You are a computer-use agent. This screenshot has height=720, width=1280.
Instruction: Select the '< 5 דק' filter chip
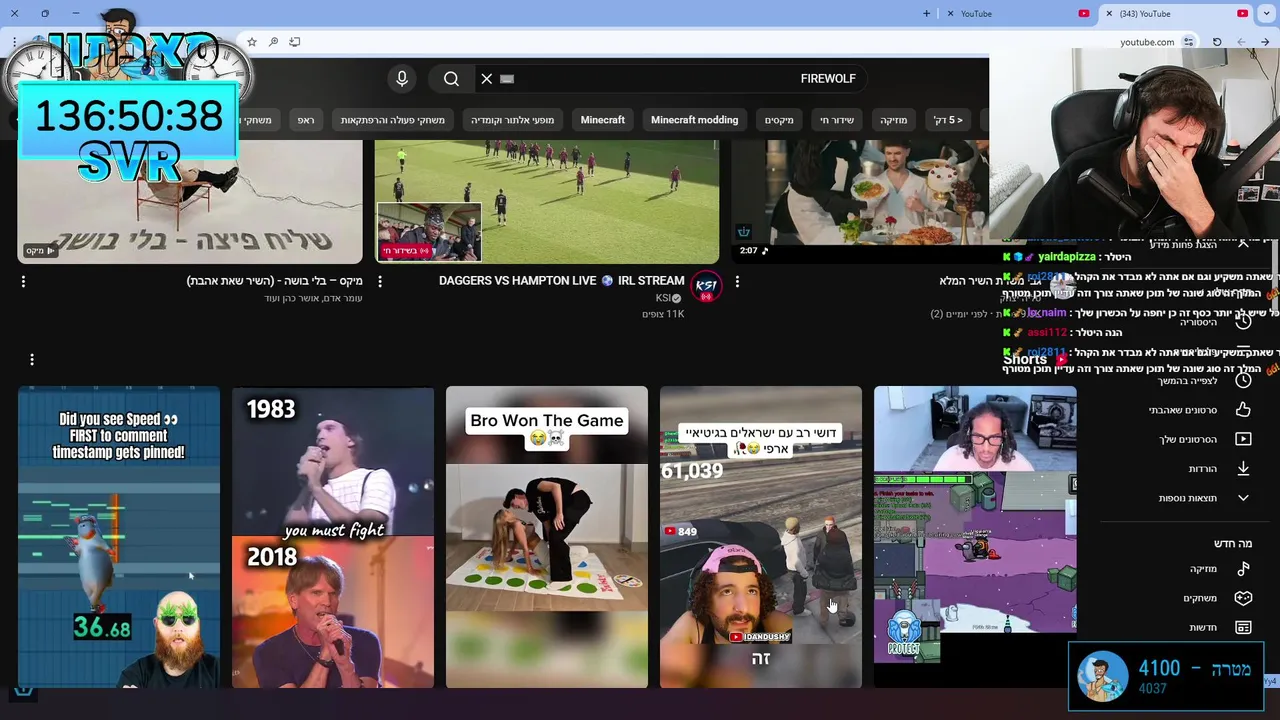pyautogui.click(x=948, y=120)
